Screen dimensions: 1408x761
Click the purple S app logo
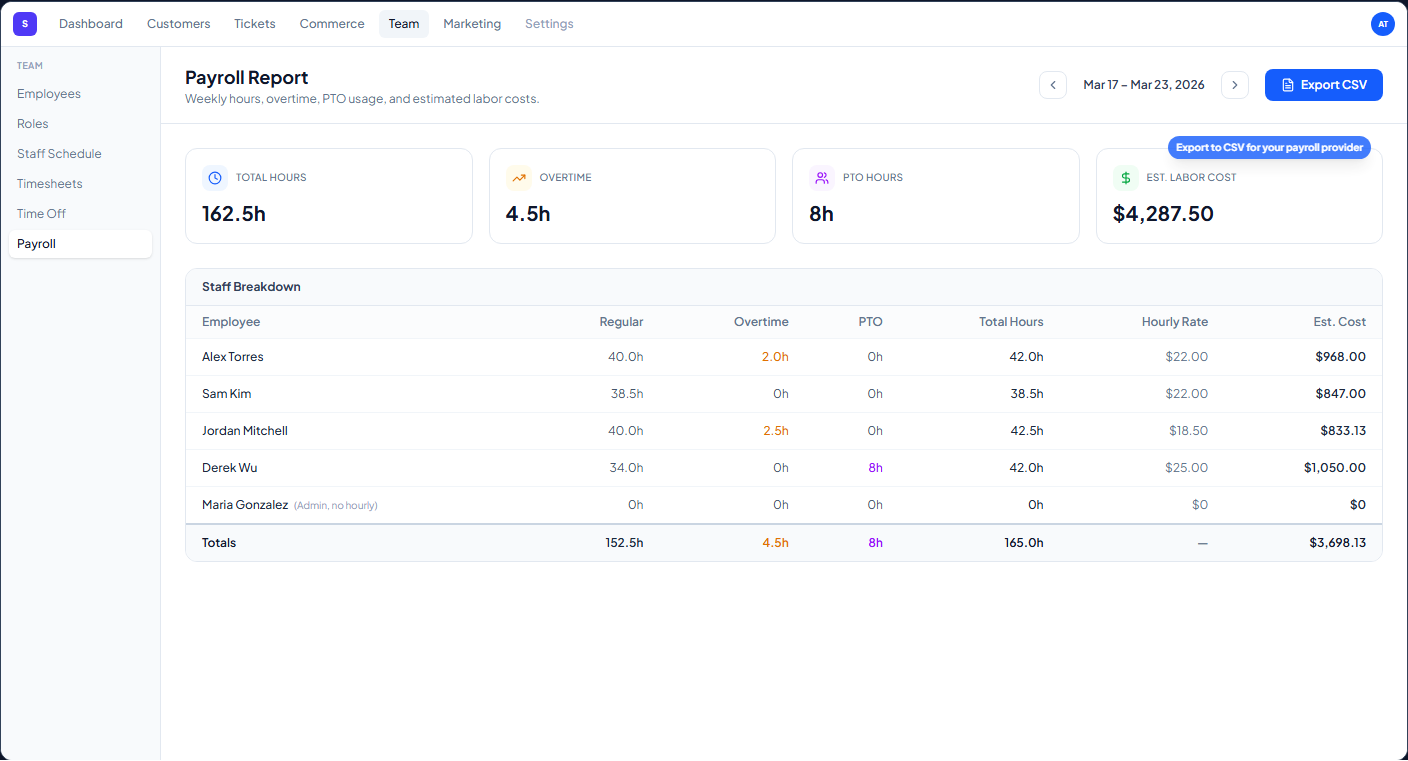click(x=25, y=24)
